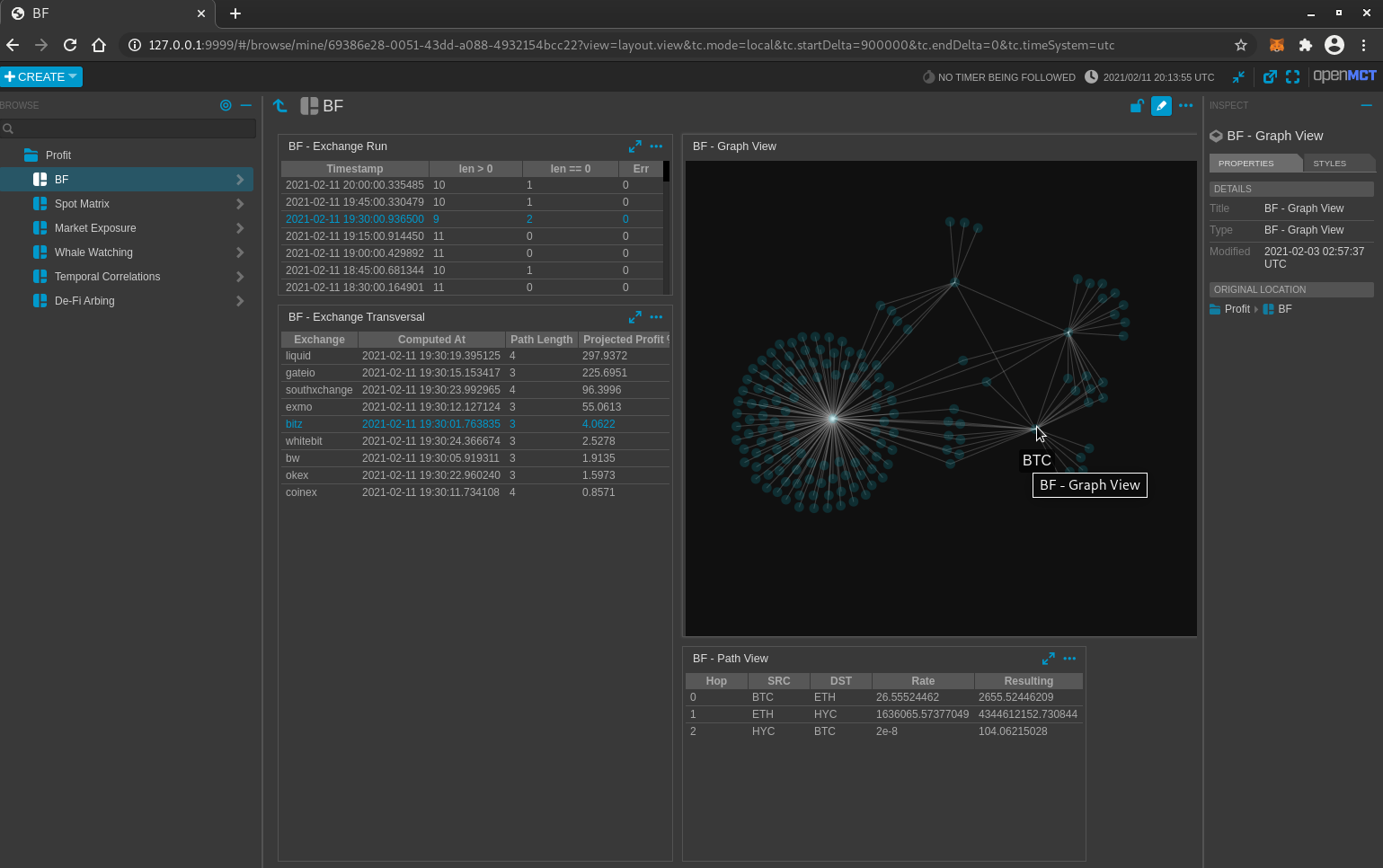Focus the Browse search input field
The height and width of the screenshot is (868, 1383).
pyautogui.click(x=128, y=128)
